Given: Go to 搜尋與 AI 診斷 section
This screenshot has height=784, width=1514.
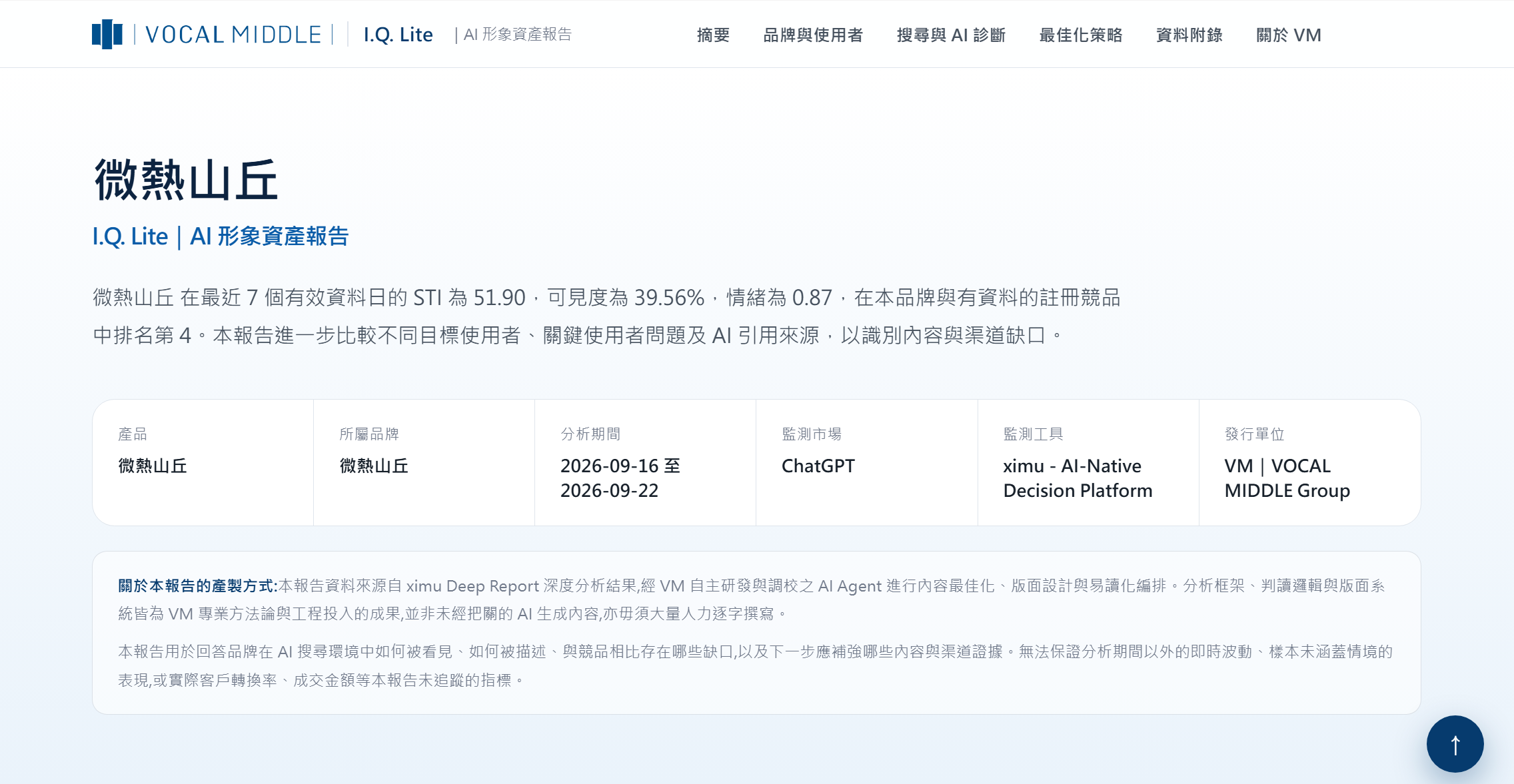Looking at the screenshot, I should click(951, 35).
